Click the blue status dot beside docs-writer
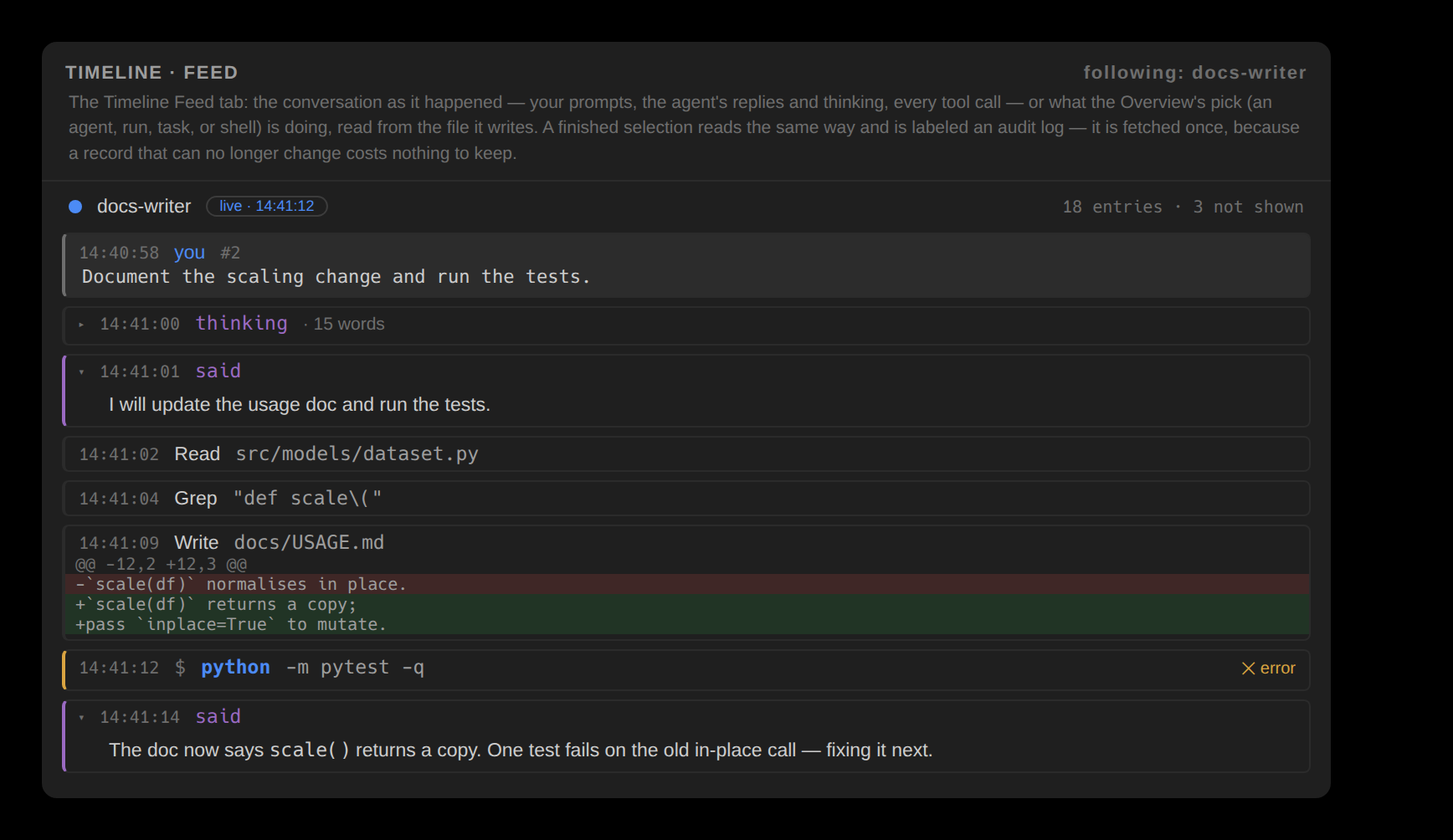The width and height of the screenshot is (1453, 840). (75, 207)
